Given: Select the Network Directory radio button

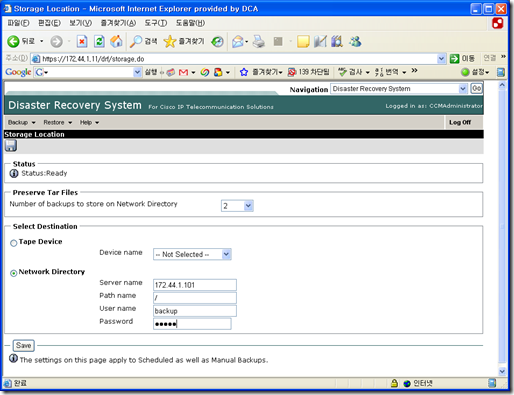Looking at the screenshot, I should (14, 273).
